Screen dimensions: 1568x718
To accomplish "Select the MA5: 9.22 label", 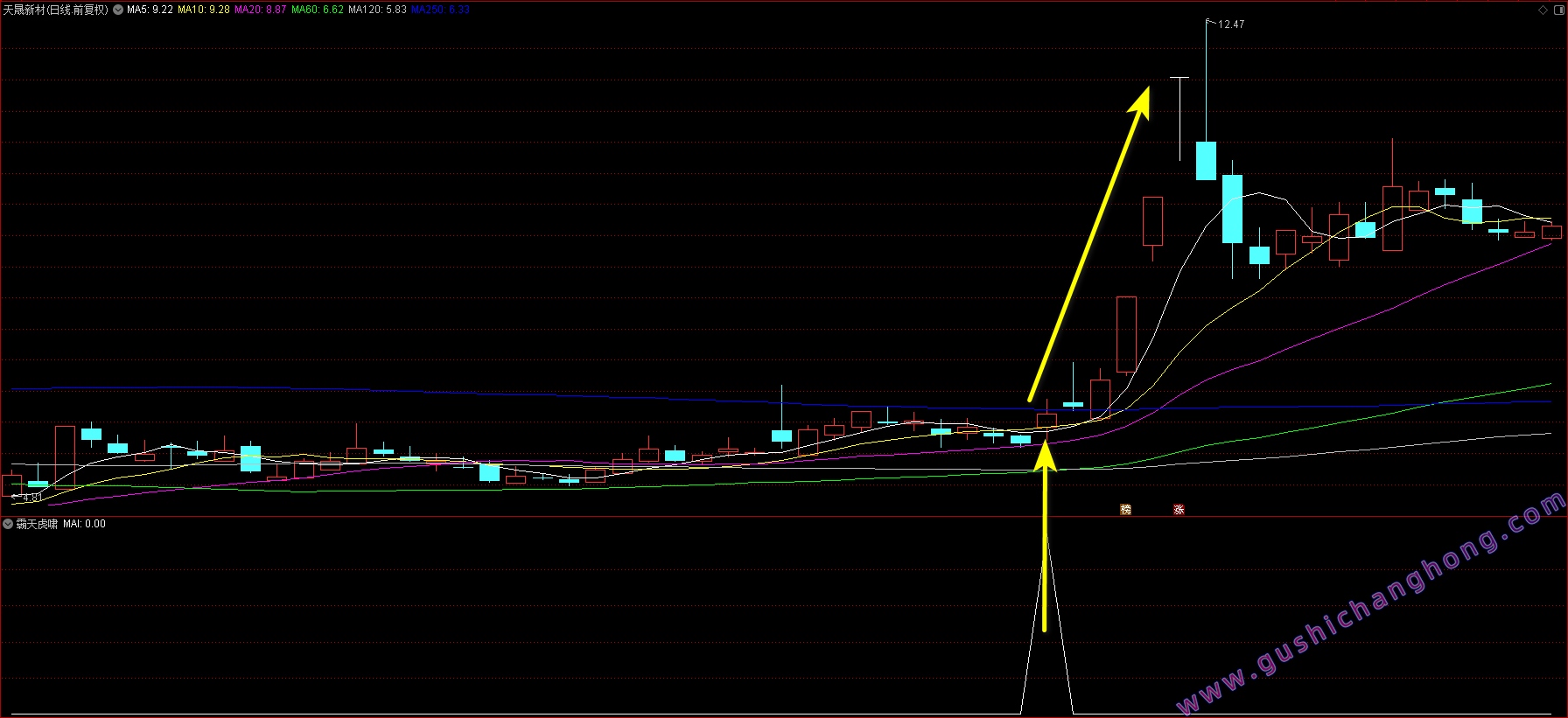I will [x=150, y=10].
